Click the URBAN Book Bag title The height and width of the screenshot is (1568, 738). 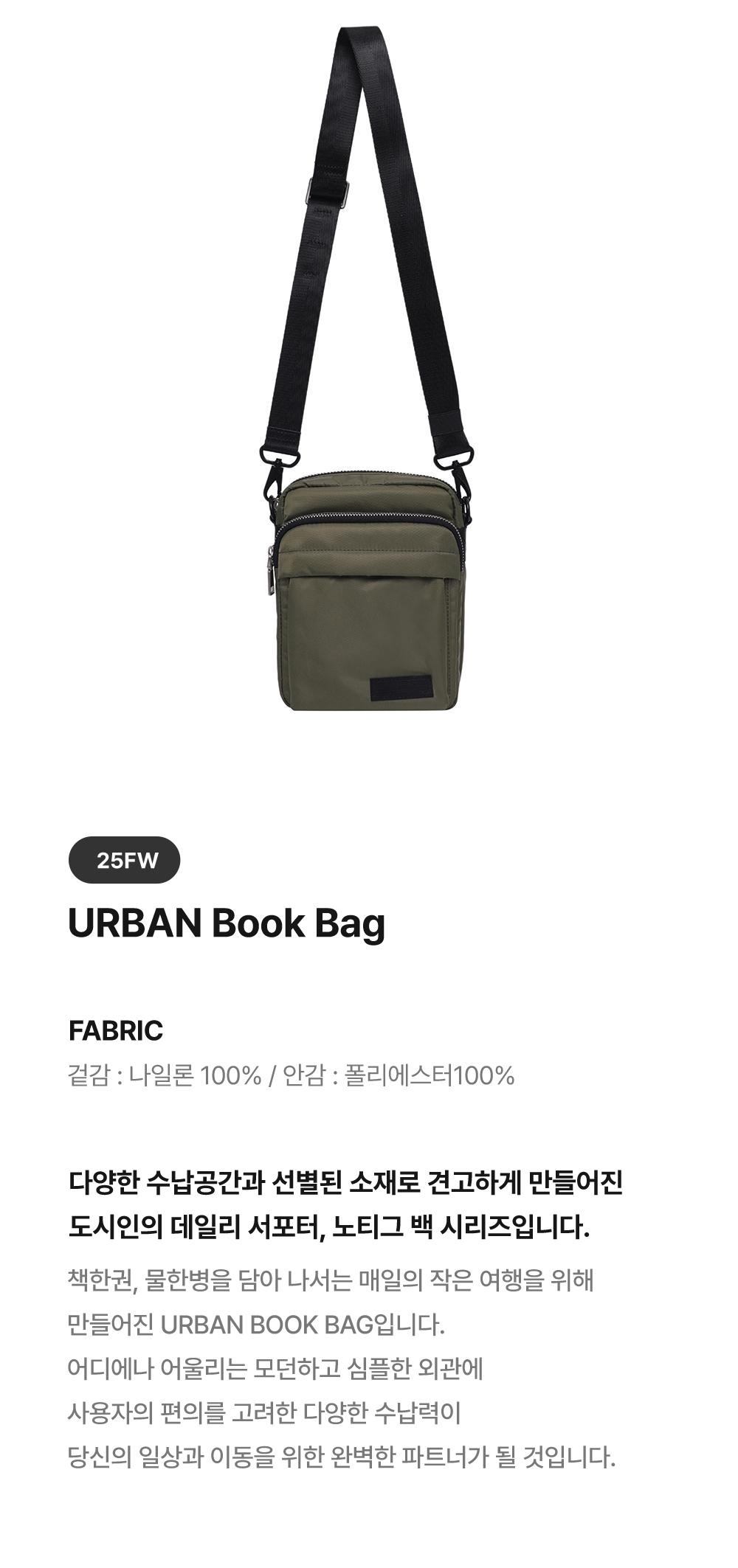[227, 924]
